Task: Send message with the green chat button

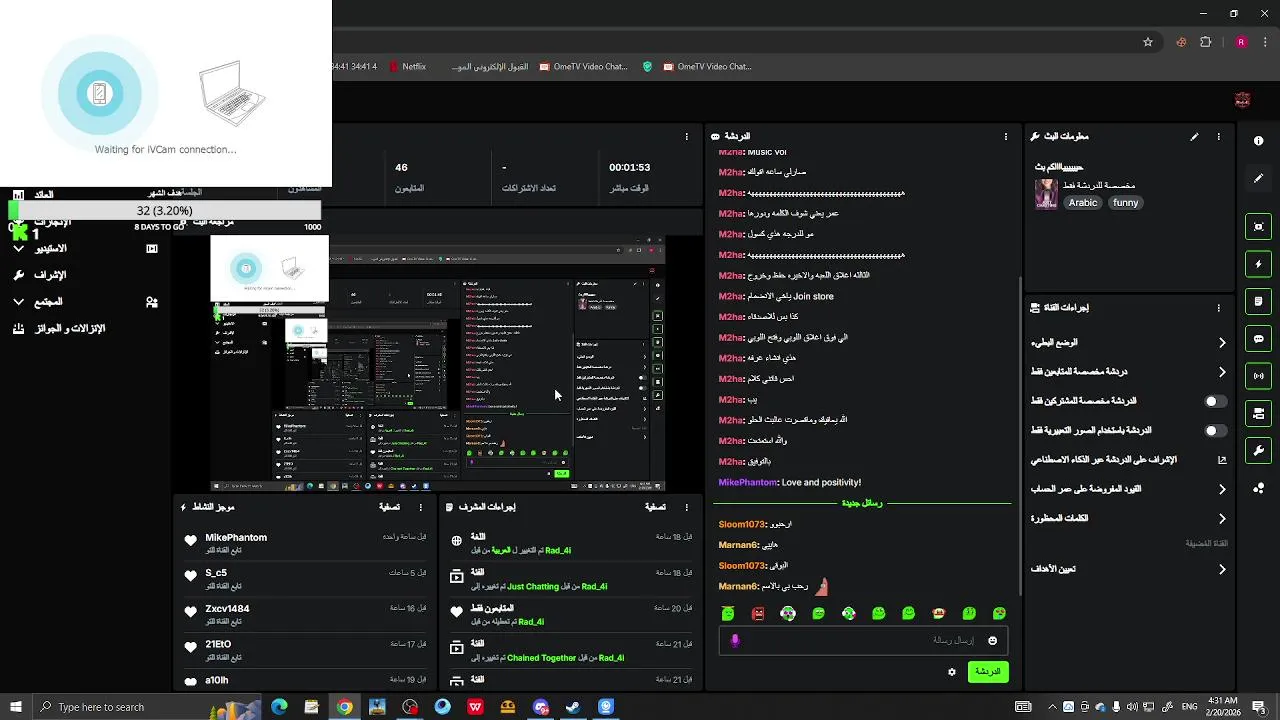Action: [x=988, y=672]
